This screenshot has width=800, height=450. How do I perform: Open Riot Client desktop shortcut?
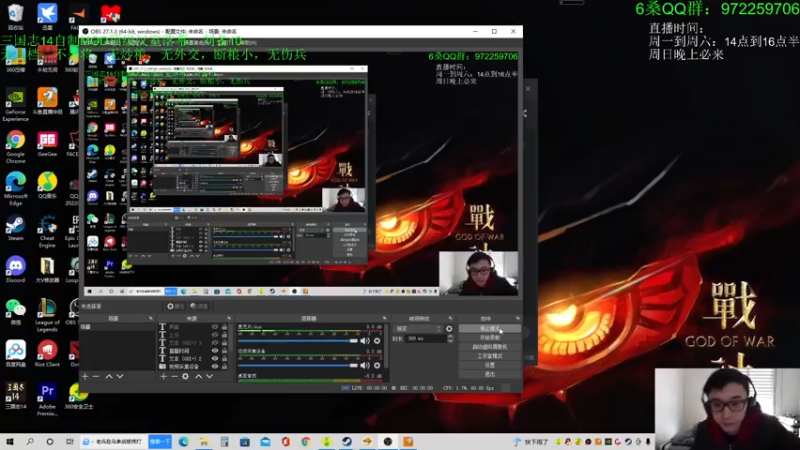coord(47,354)
